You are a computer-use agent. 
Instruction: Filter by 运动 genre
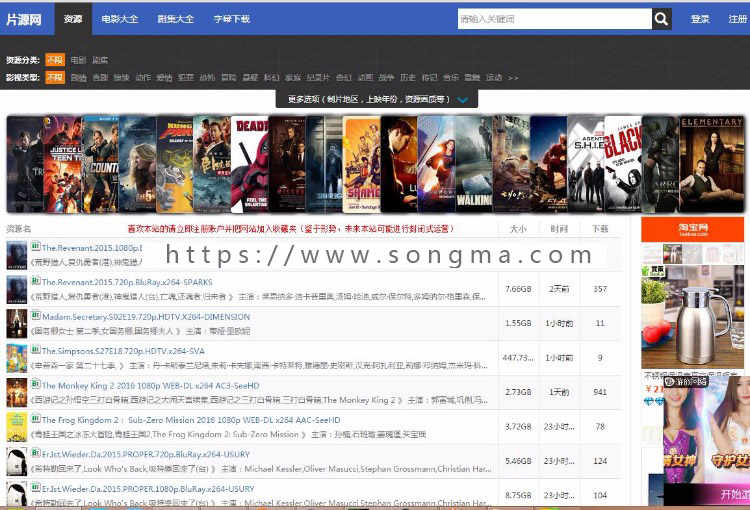coord(494,78)
